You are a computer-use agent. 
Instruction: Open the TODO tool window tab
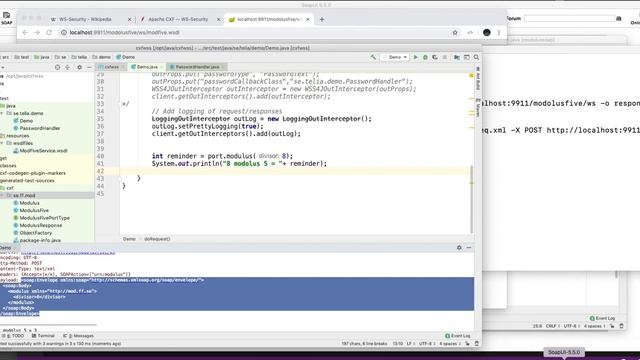[13, 336]
